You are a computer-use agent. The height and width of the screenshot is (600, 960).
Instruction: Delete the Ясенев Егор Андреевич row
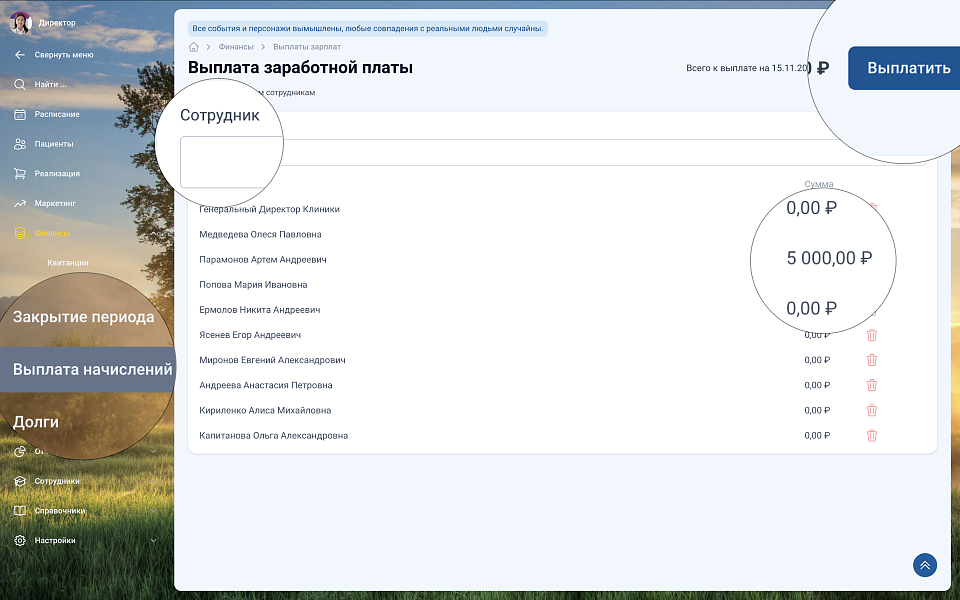pyautogui.click(x=871, y=335)
